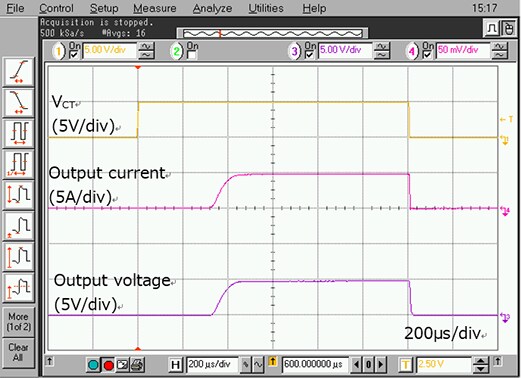This screenshot has width=521, height=378.
Task: Click the Clear All button
Action: (x=18, y=352)
